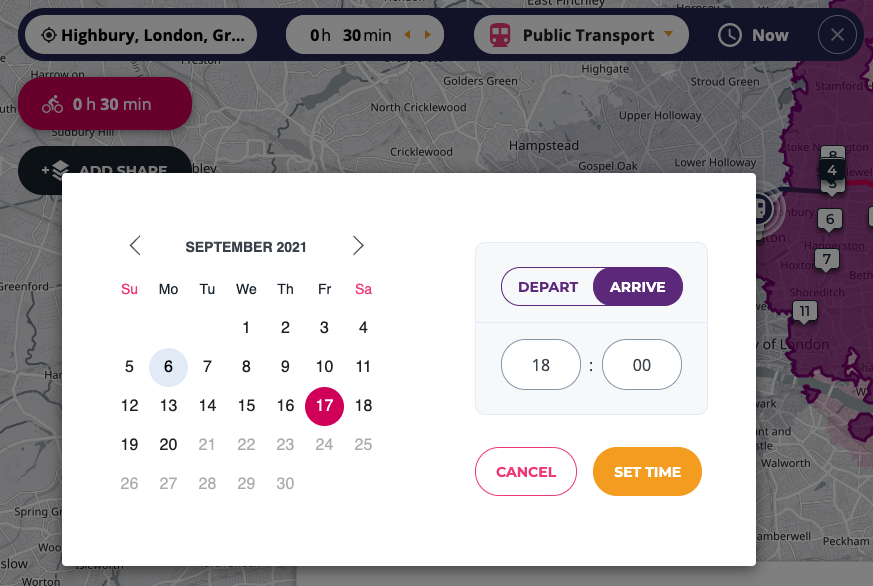Click the add layers icon beside Add Shape
Image resolution: width=873 pixels, height=586 pixels.
click(56, 170)
